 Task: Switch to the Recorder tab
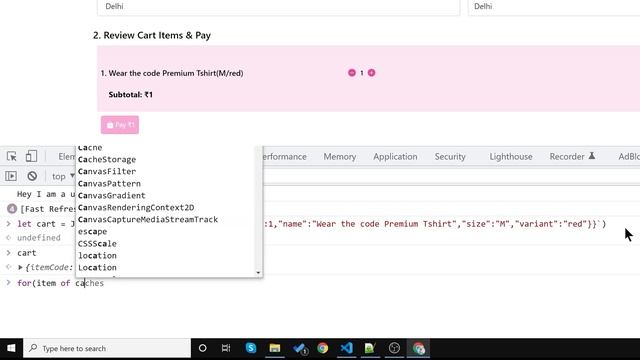coord(572,157)
